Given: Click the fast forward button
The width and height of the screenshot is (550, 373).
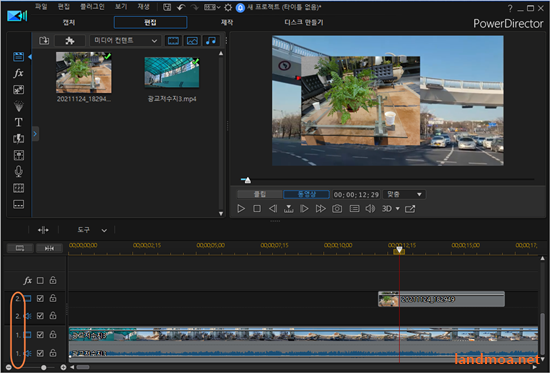Looking at the screenshot, I should pyautogui.click(x=320, y=209).
